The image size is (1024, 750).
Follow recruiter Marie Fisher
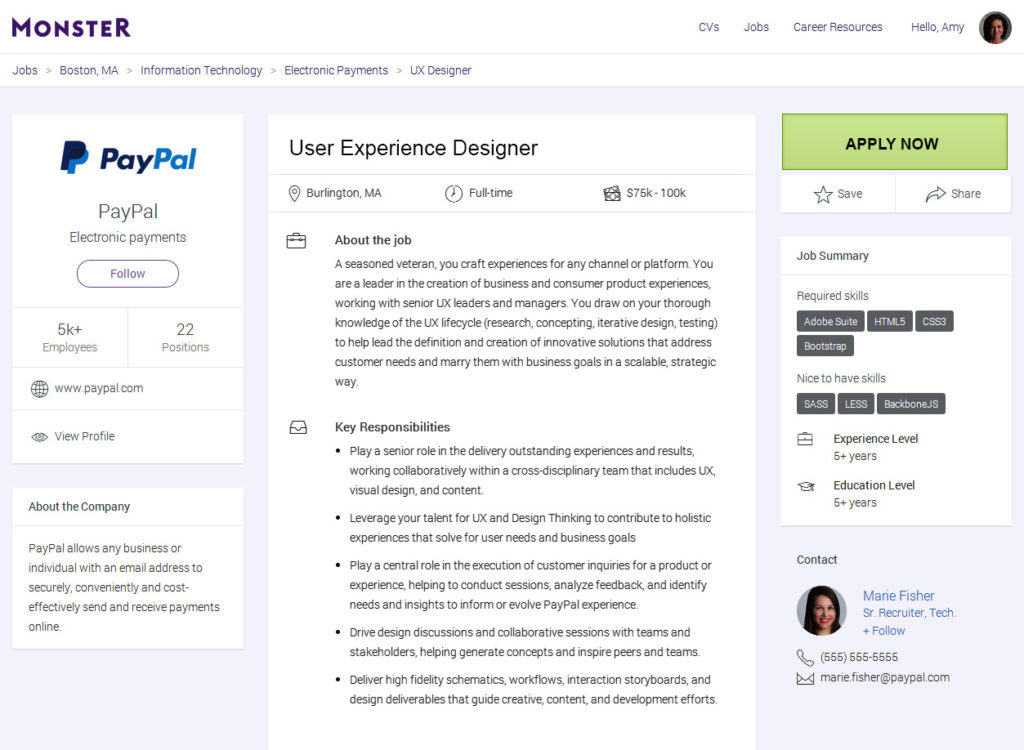[884, 631]
